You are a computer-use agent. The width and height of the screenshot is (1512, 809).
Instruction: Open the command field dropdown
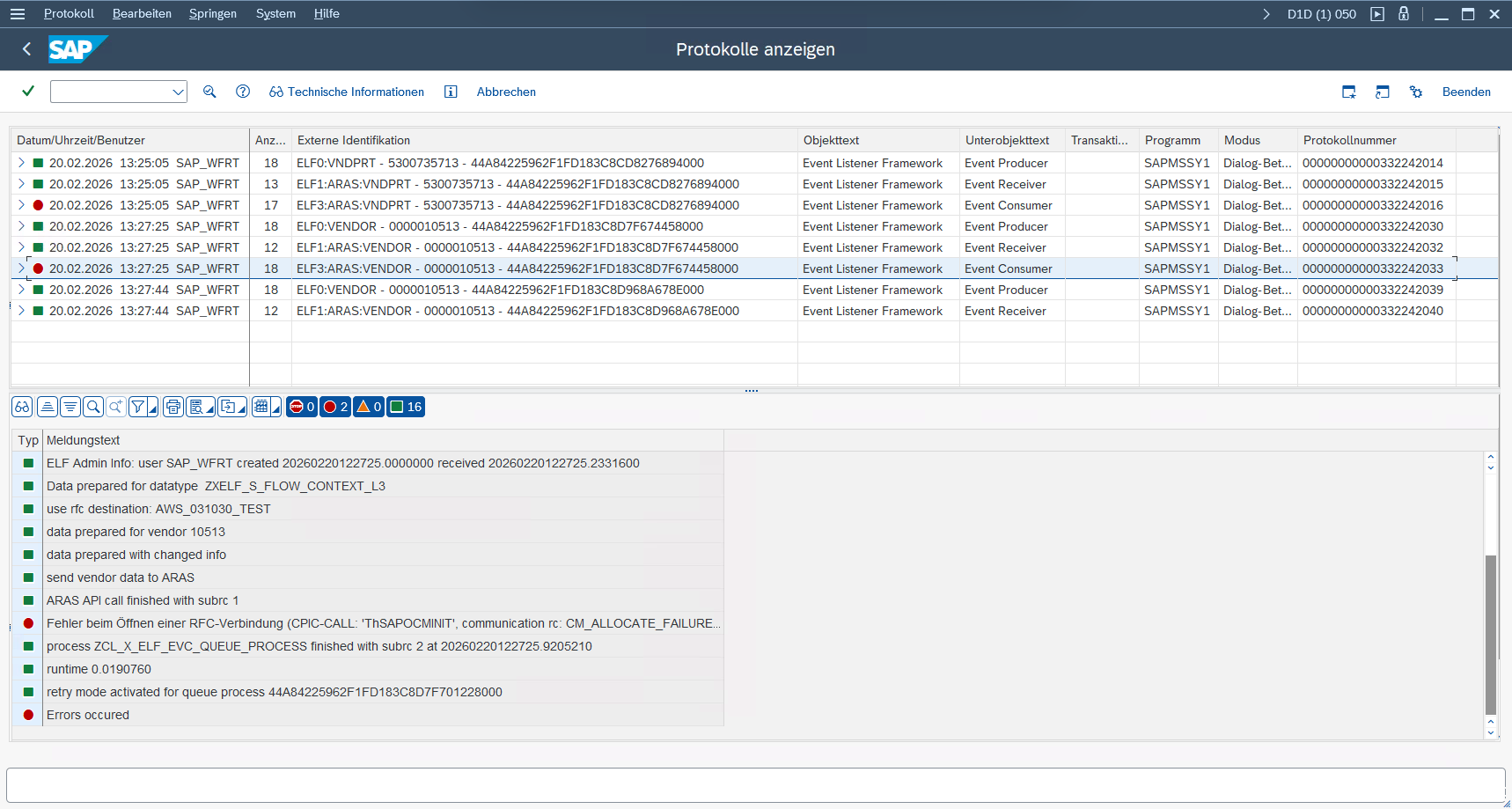179,92
